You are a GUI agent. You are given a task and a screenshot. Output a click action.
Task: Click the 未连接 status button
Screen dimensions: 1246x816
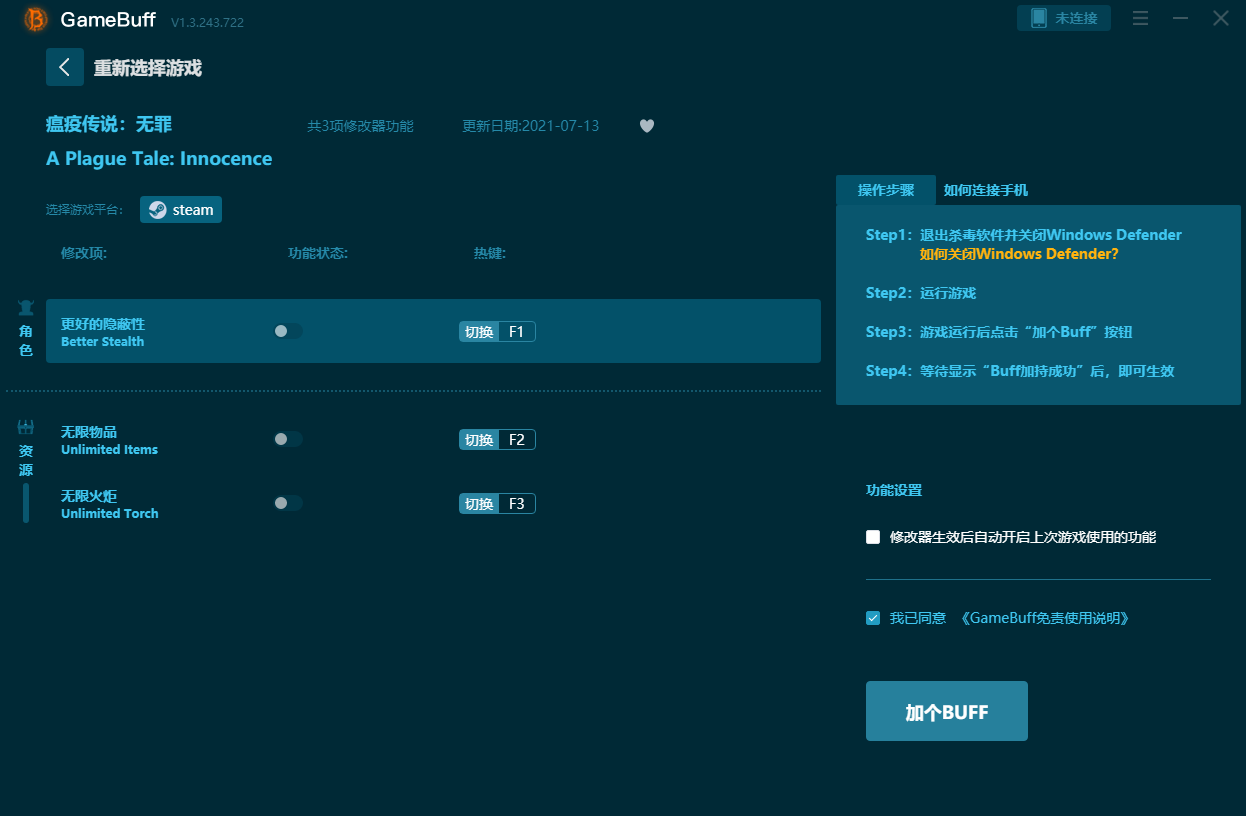pos(1064,18)
